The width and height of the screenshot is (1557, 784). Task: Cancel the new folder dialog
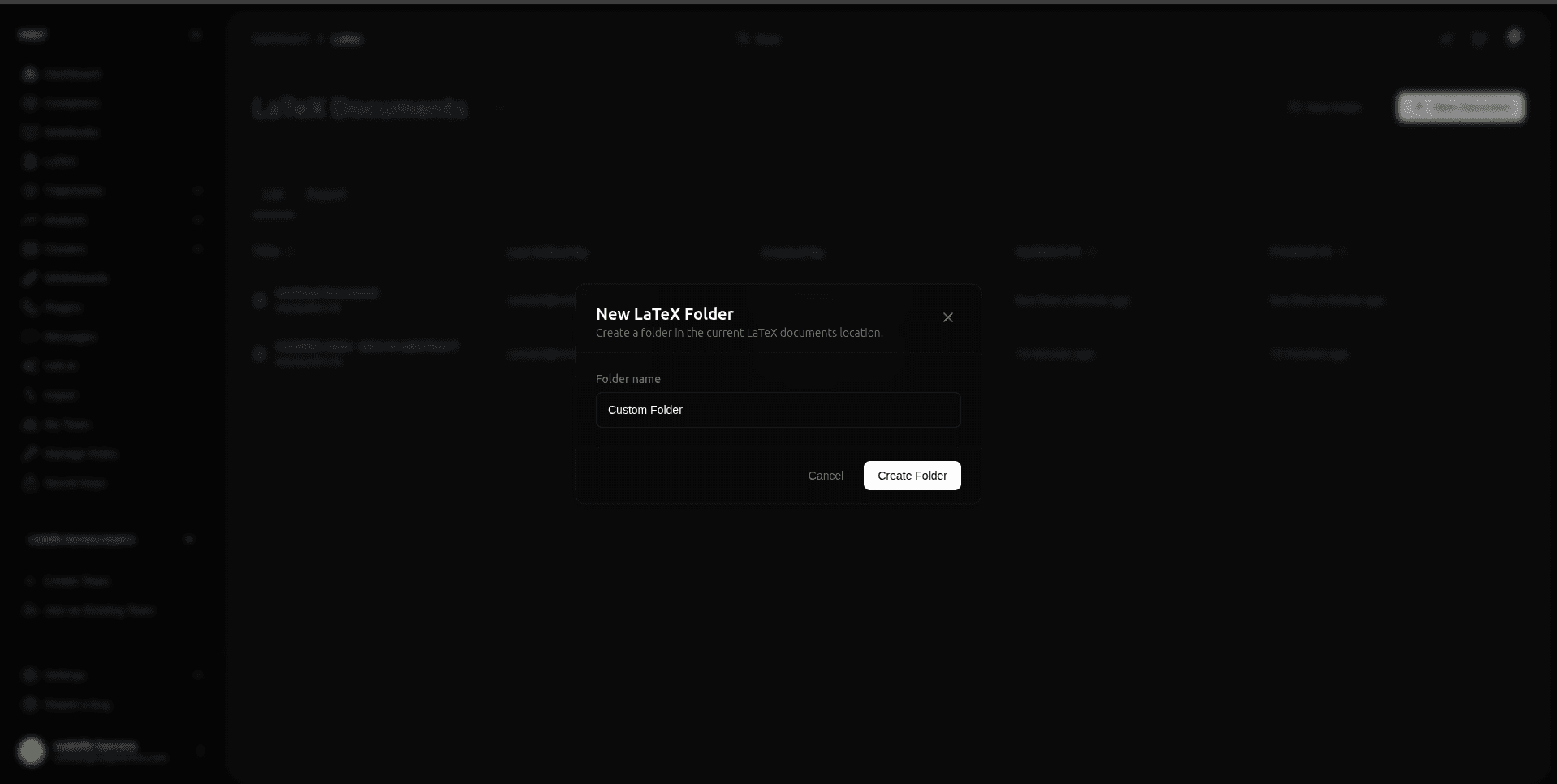point(825,476)
